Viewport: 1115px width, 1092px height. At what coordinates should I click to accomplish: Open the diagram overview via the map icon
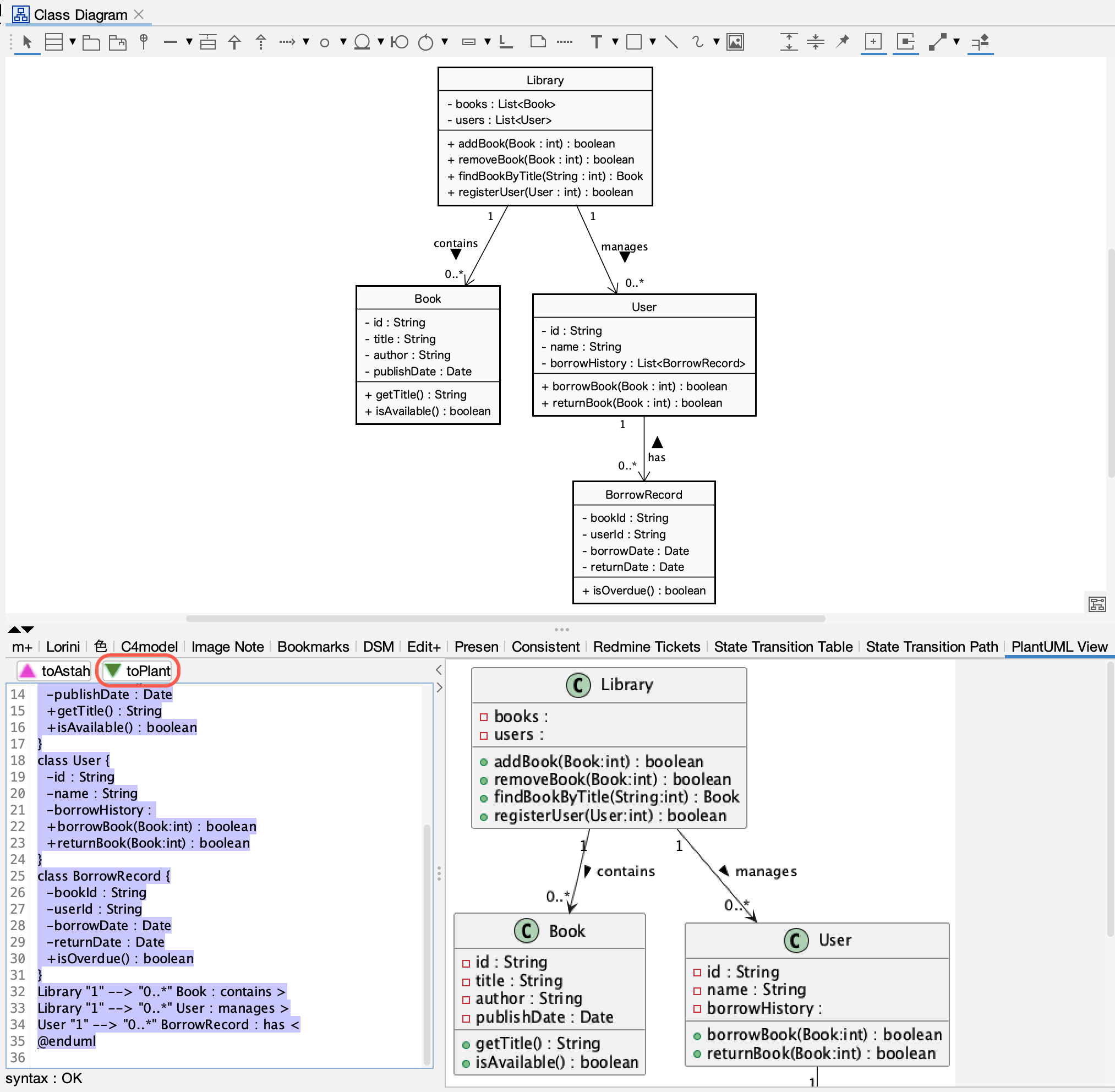coord(1097,604)
